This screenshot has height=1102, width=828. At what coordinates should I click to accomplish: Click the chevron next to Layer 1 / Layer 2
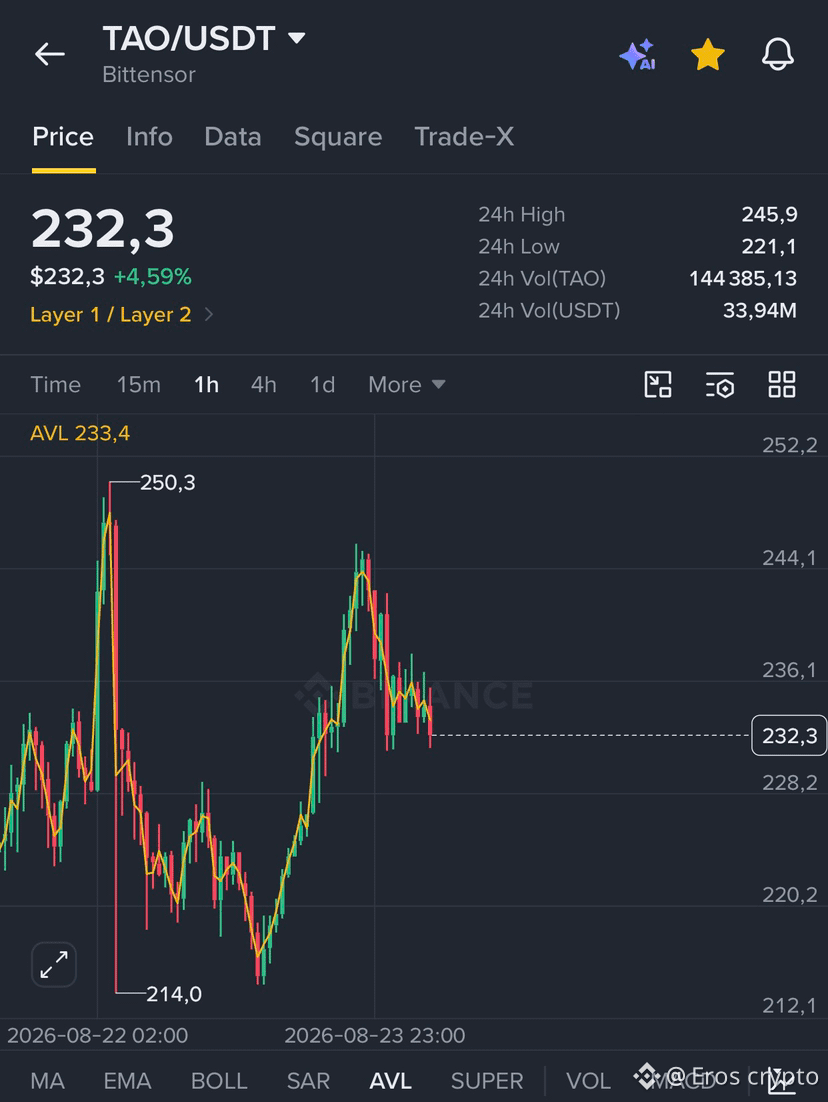[209, 314]
